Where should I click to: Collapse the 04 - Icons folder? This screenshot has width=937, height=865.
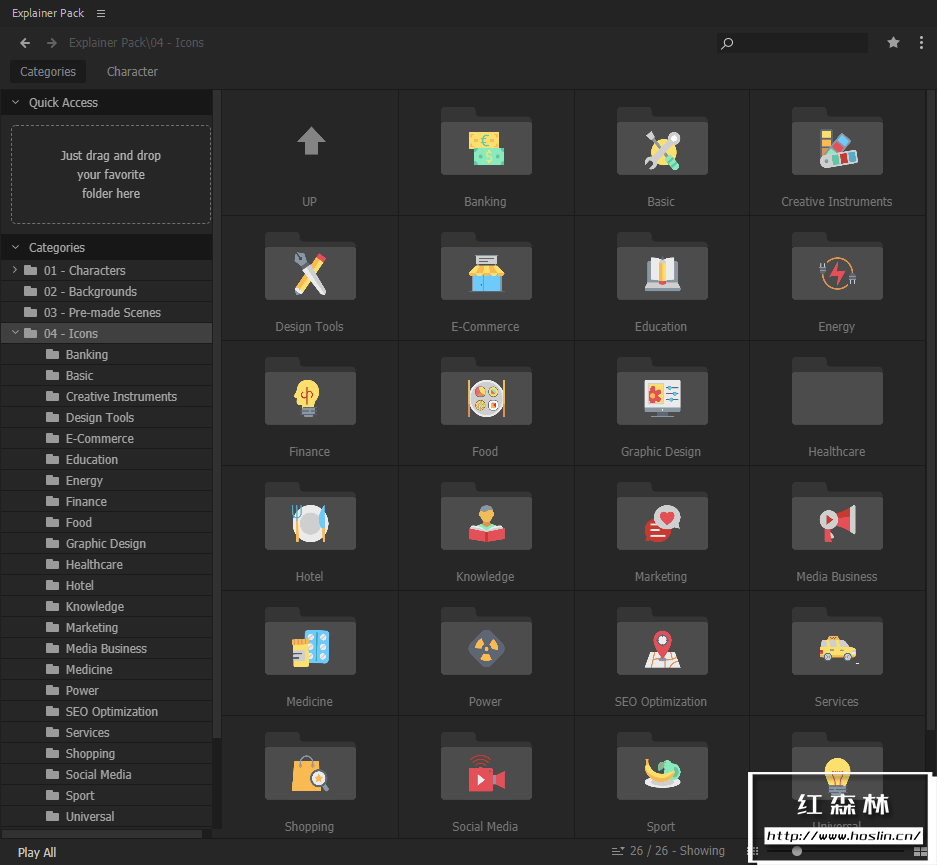click(x=15, y=333)
